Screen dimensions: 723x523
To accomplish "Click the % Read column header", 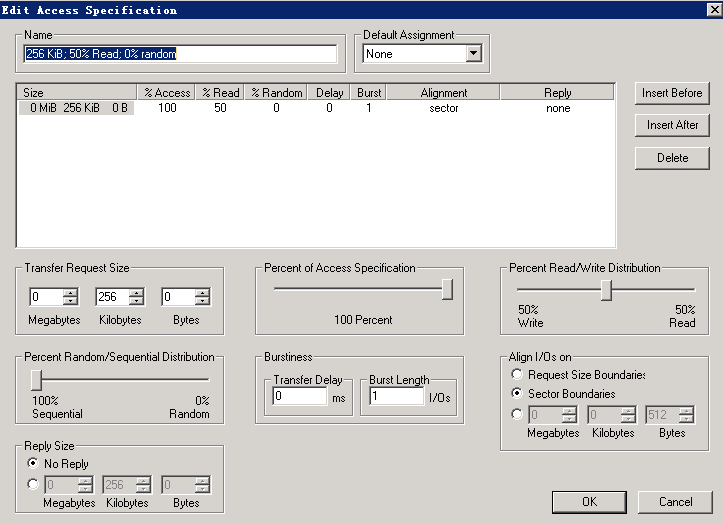I will (x=220, y=93).
